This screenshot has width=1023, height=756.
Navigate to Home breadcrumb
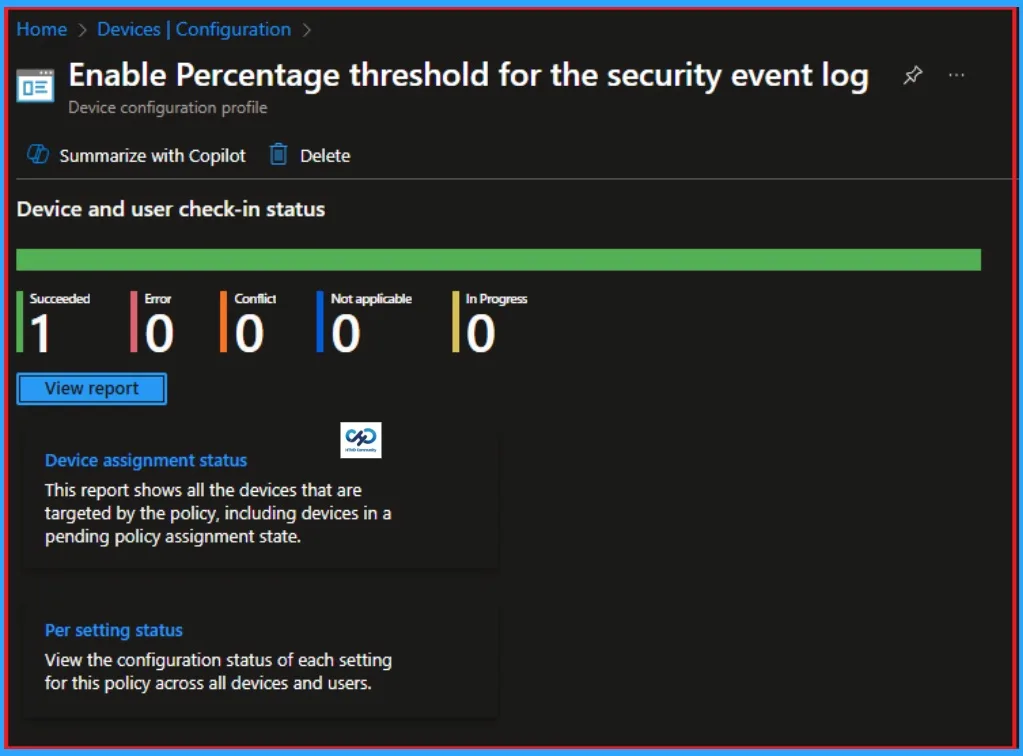tap(41, 30)
